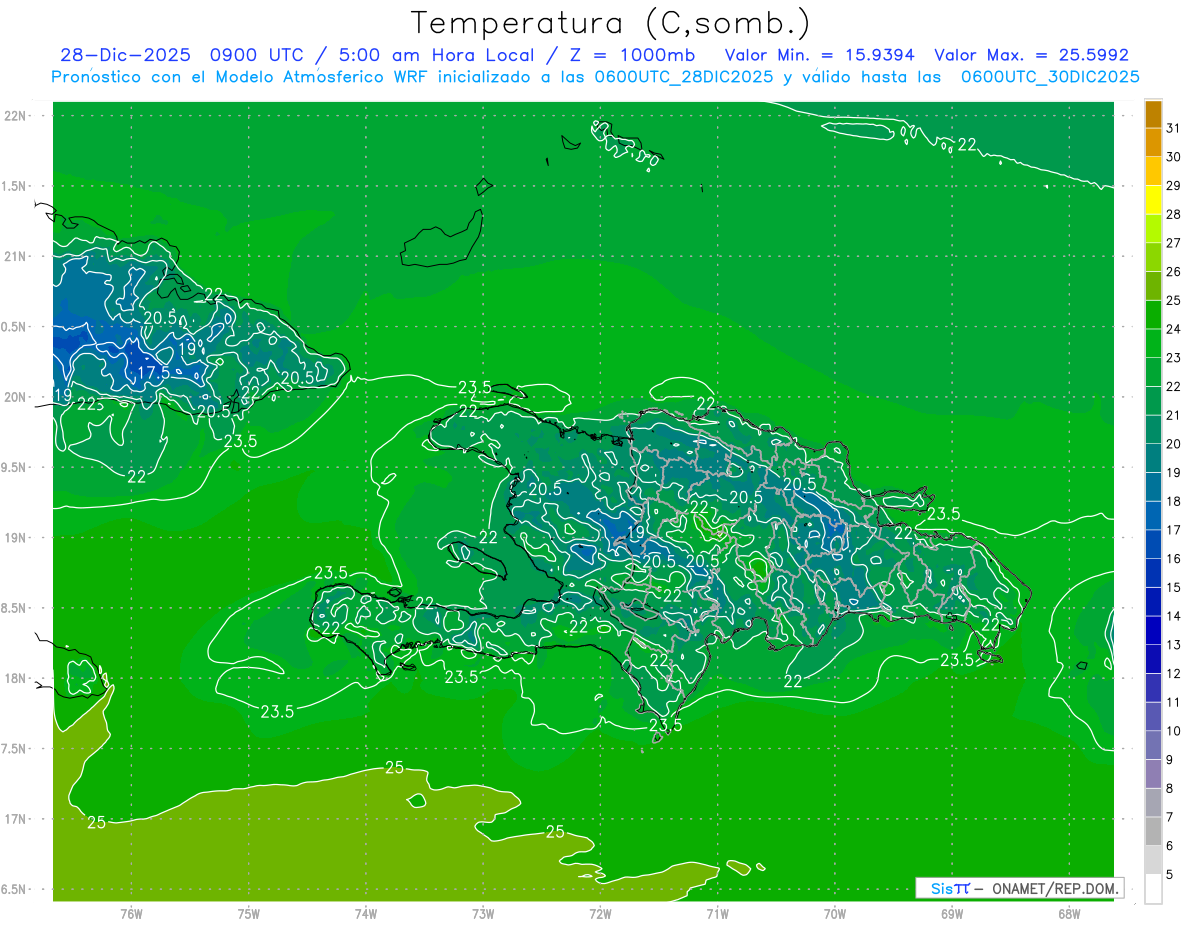Click the '17.5' contour label over Cuba
The image size is (1200, 927).
coord(153,372)
